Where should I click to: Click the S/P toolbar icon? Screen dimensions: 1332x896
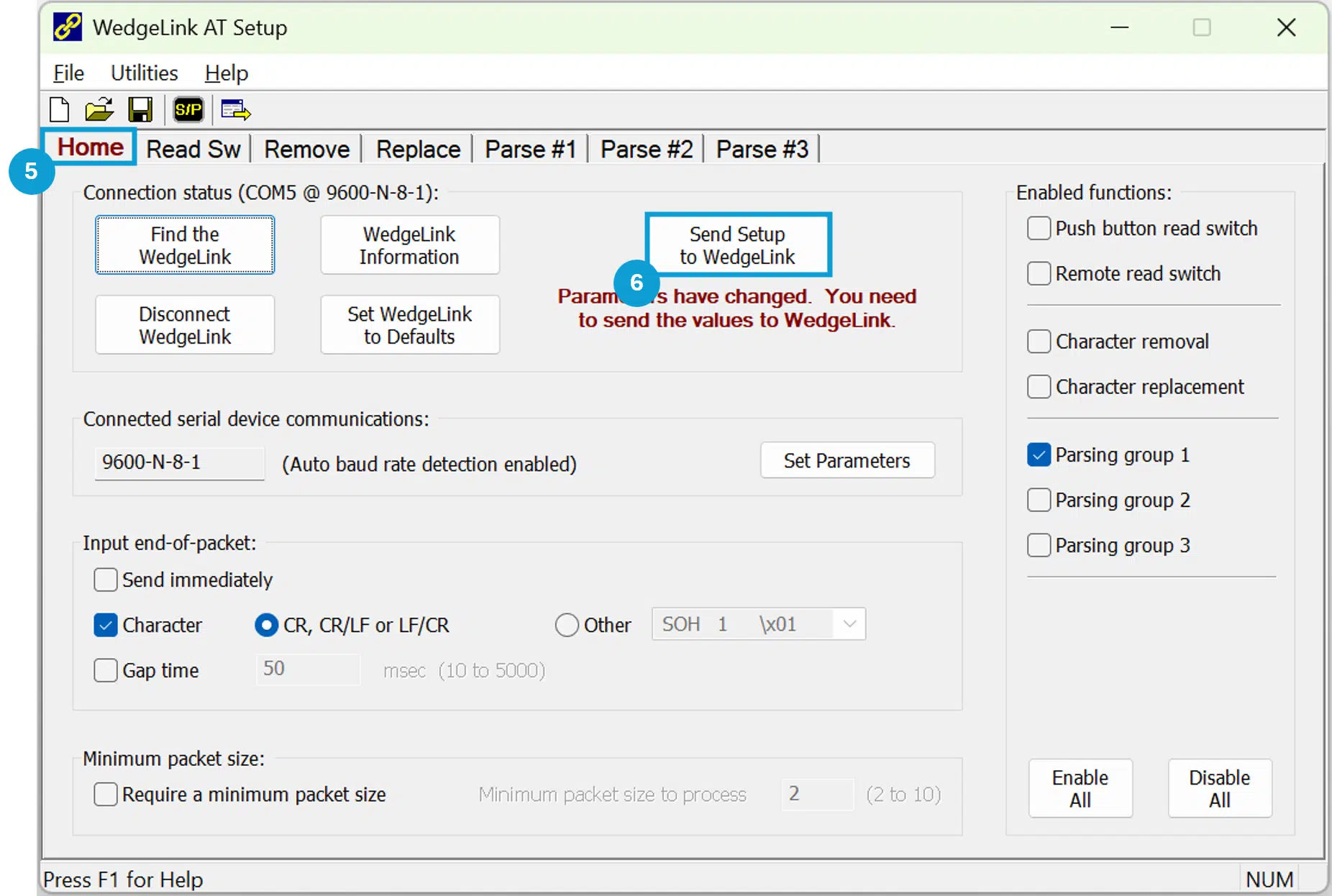coord(188,110)
